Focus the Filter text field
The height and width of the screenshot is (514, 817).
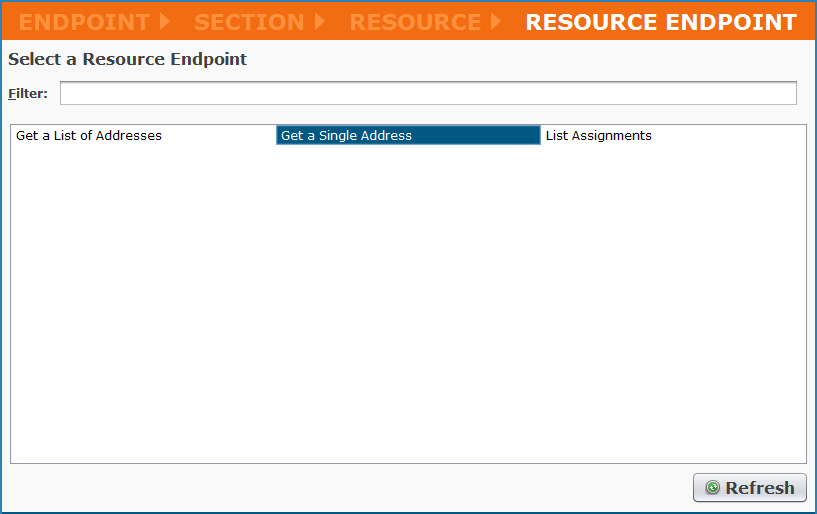pyautogui.click(x=428, y=93)
